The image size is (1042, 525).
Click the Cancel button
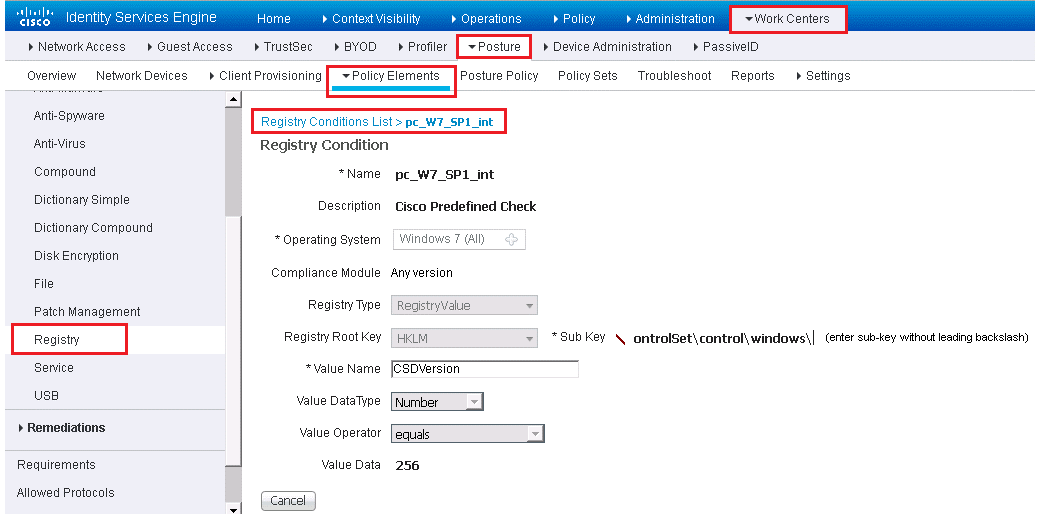tap(288, 500)
